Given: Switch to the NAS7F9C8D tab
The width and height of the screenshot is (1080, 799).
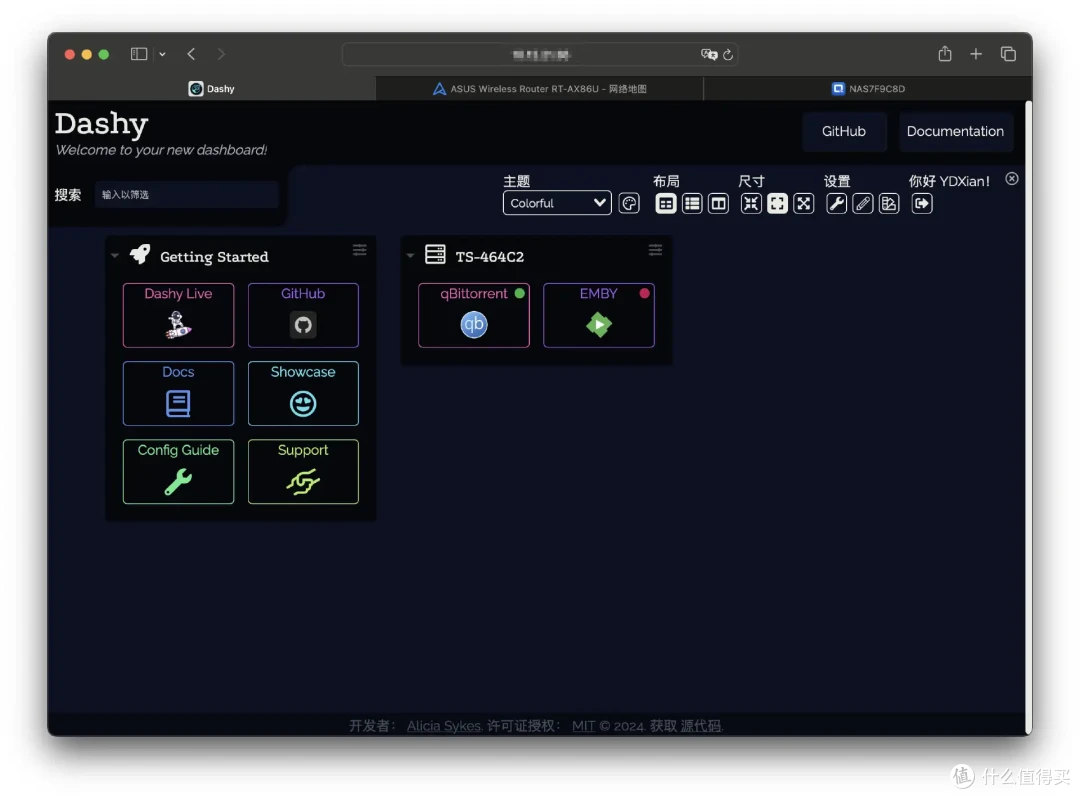Looking at the screenshot, I should tap(868, 89).
